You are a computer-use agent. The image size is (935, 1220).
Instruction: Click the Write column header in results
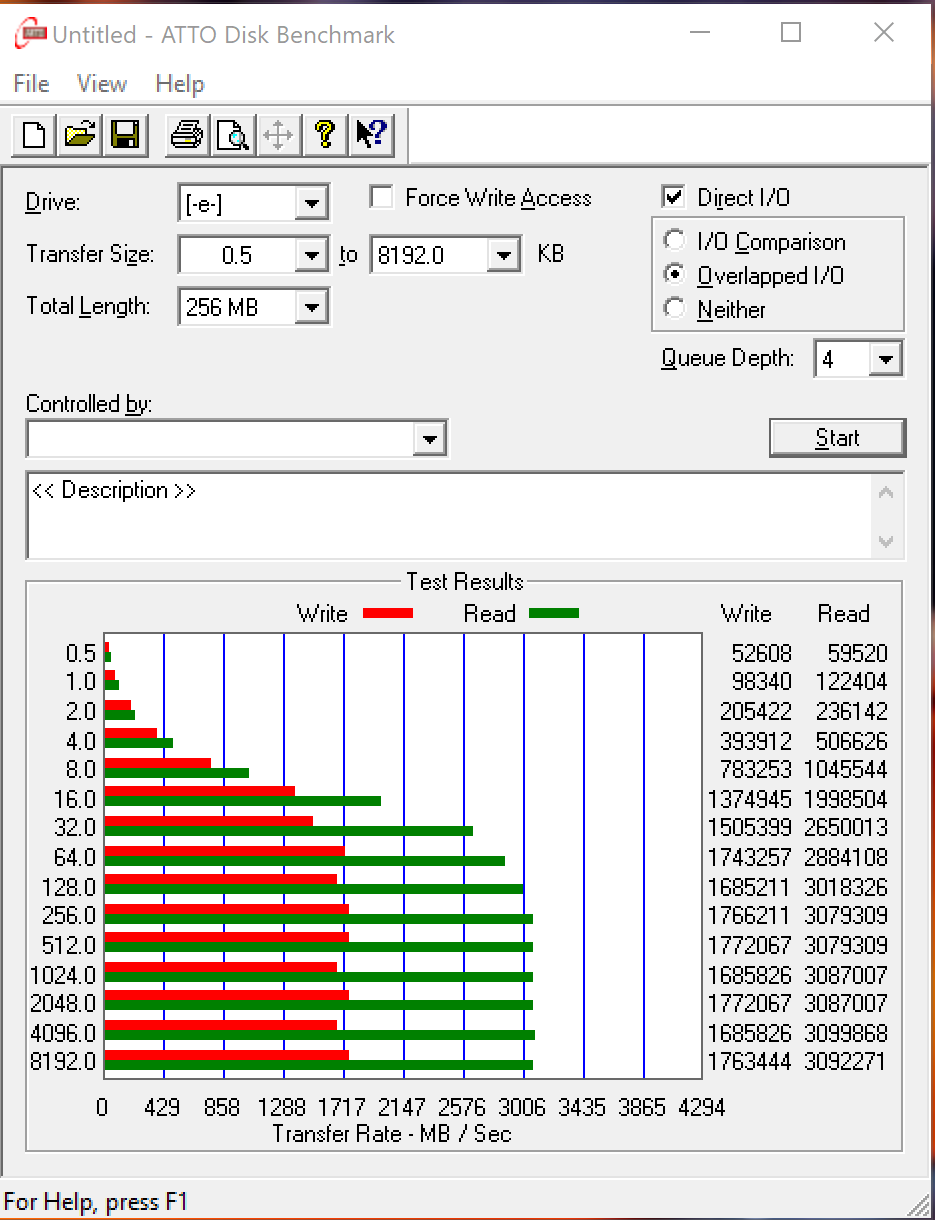click(x=746, y=613)
